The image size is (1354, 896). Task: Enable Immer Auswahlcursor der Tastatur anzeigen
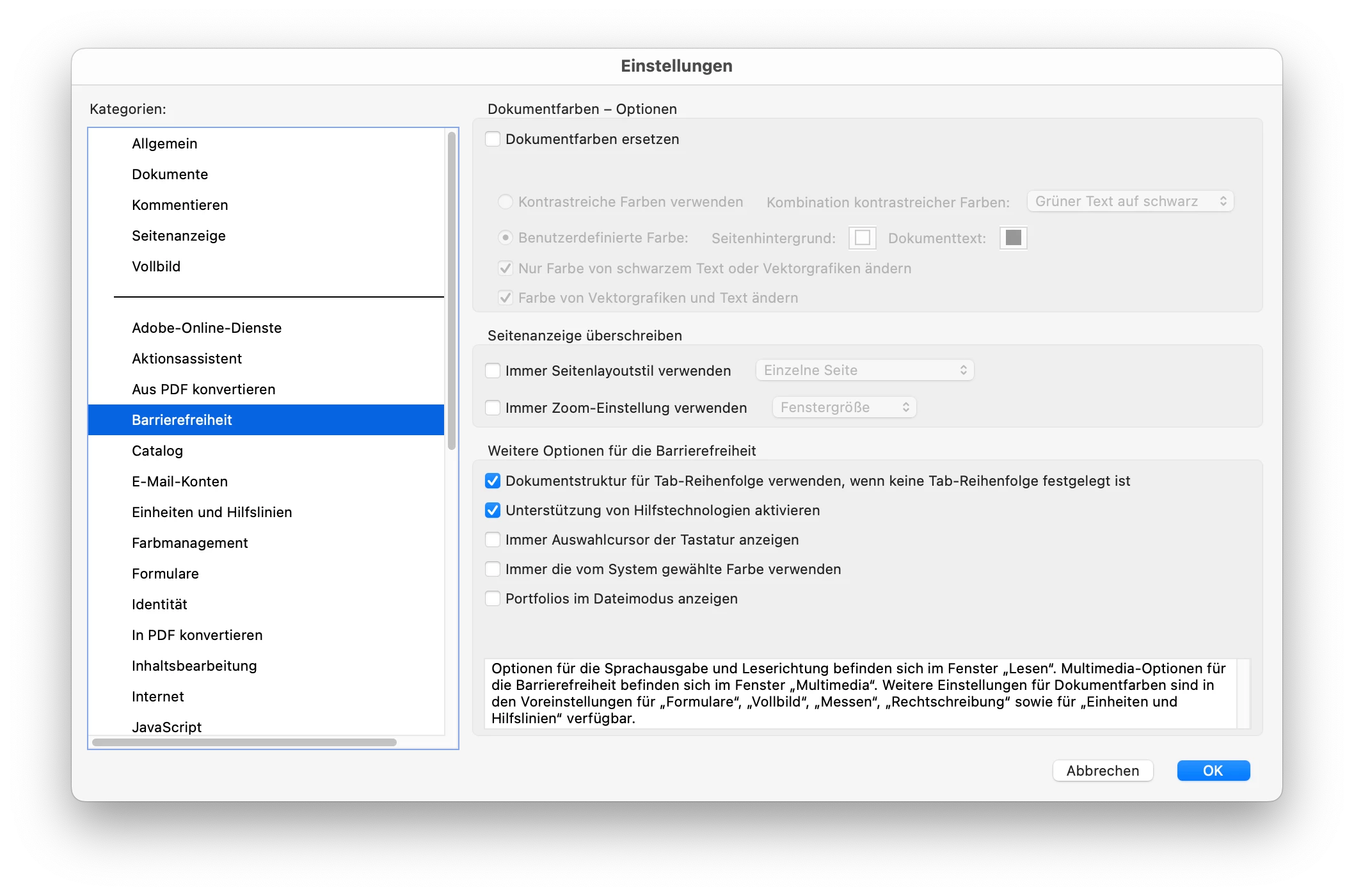[493, 540]
